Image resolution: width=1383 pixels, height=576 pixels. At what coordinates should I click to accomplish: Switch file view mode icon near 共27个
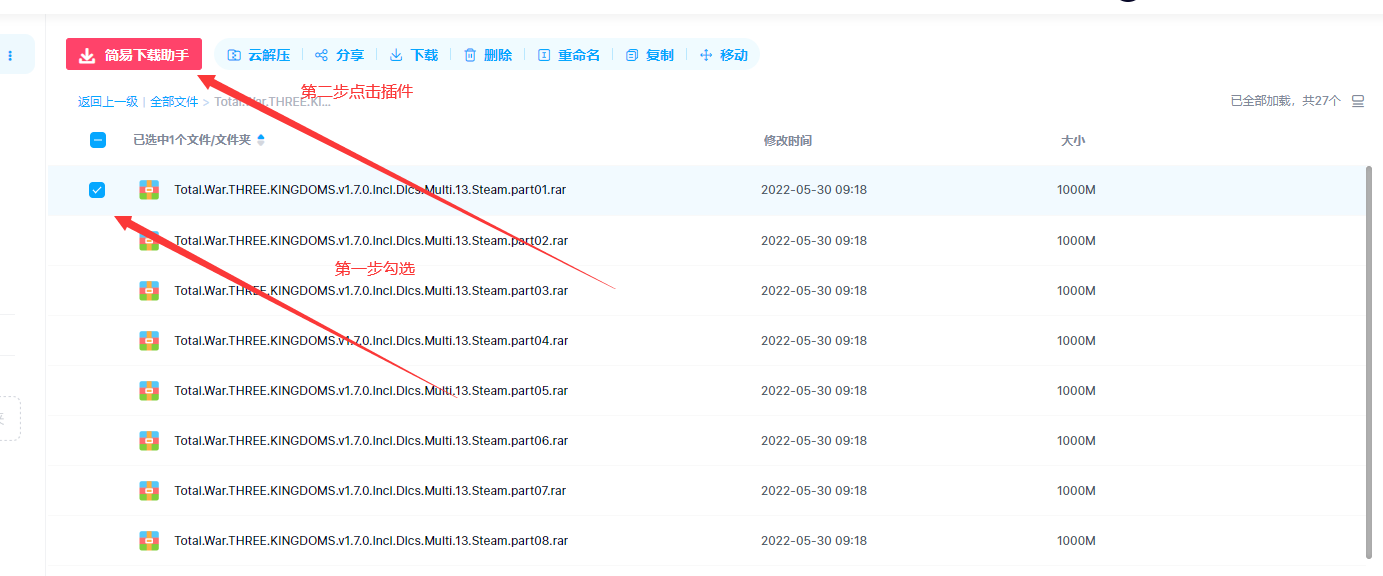click(x=1358, y=101)
